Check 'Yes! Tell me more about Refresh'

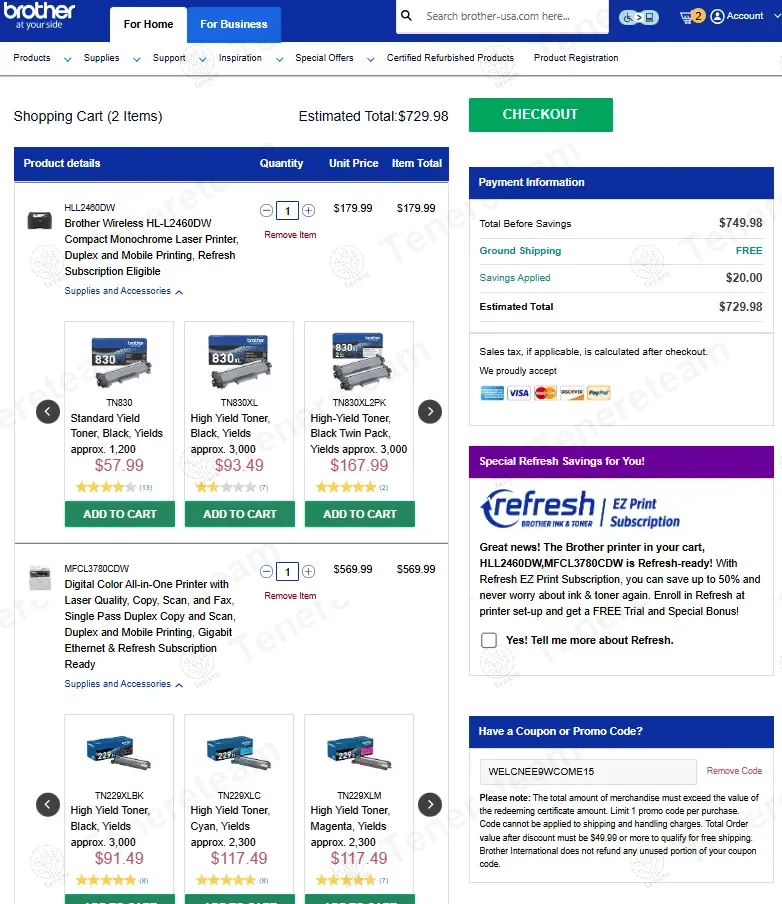click(x=489, y=640)
